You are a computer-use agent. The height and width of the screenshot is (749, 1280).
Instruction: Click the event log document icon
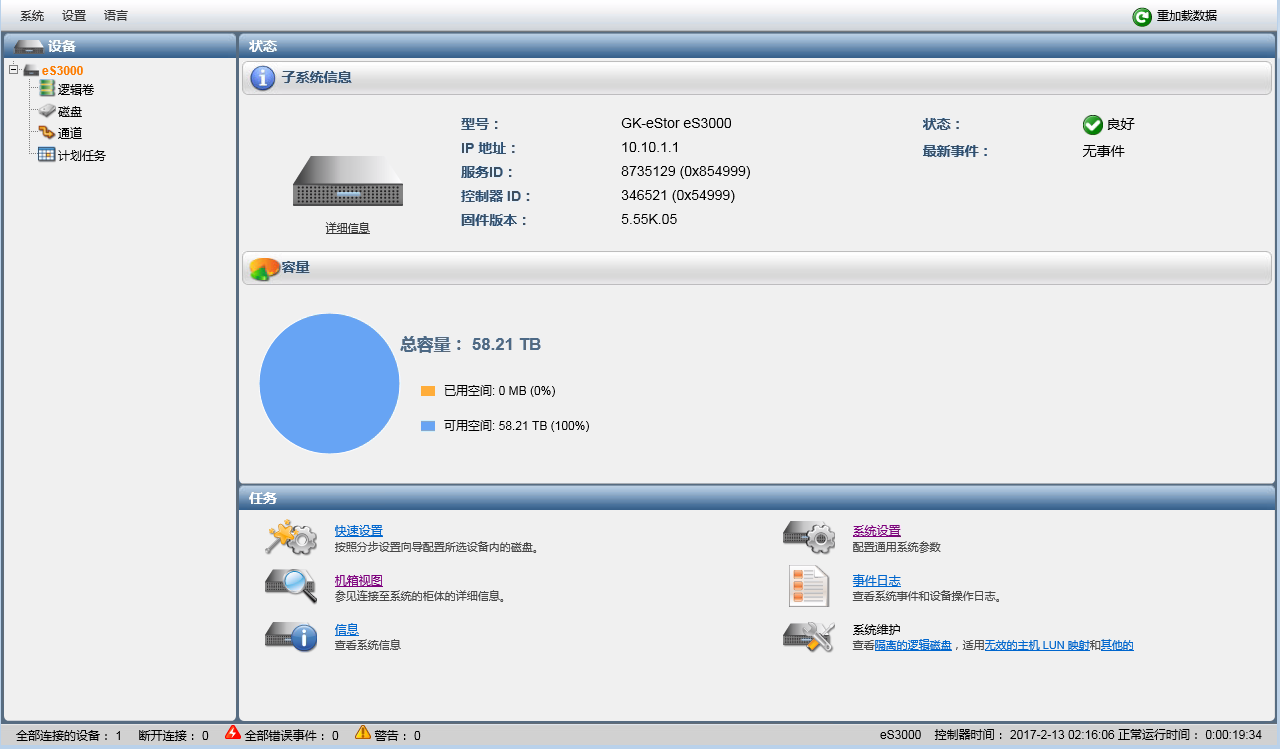(808, 586)
